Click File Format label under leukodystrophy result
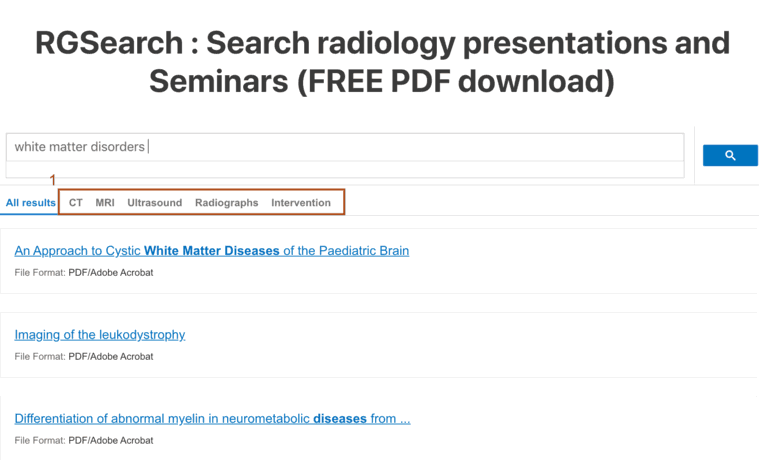Viewport: 759px width, 460px height. pos(40,356)
